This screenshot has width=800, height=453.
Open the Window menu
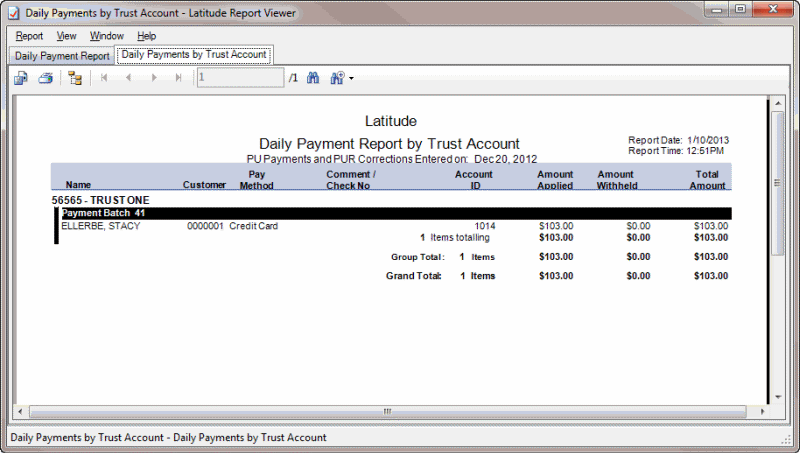107,36
